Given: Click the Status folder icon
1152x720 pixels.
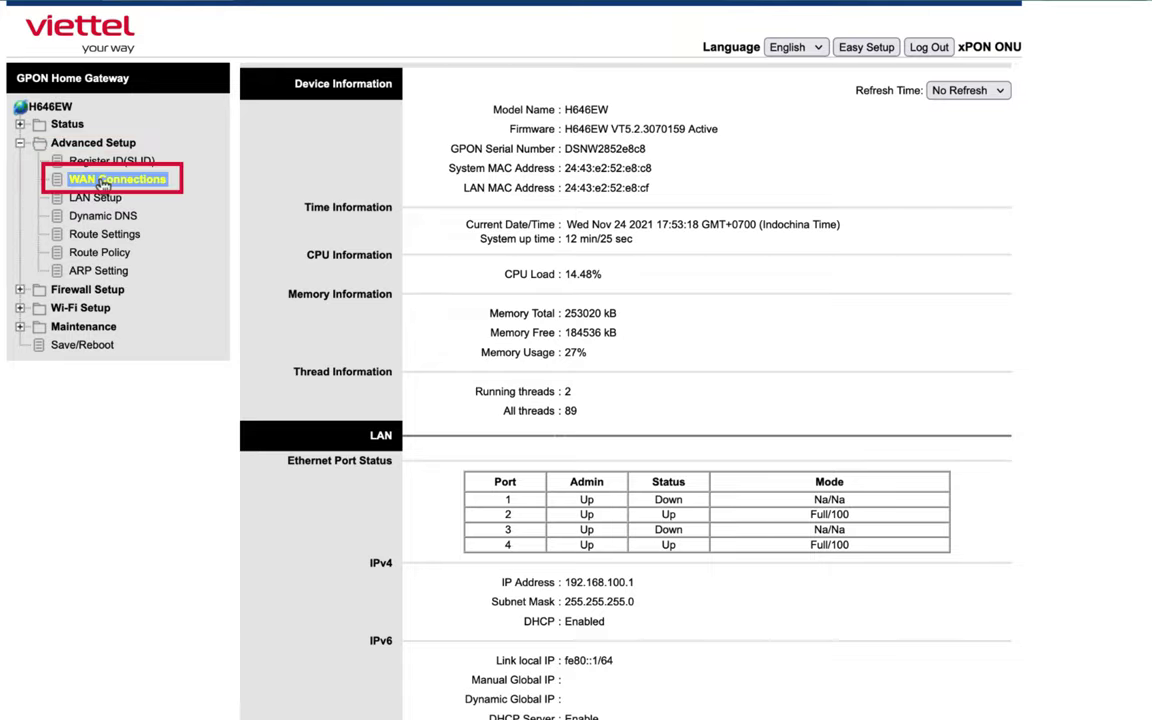Looking at the screenshot, I should pos(39,125).
